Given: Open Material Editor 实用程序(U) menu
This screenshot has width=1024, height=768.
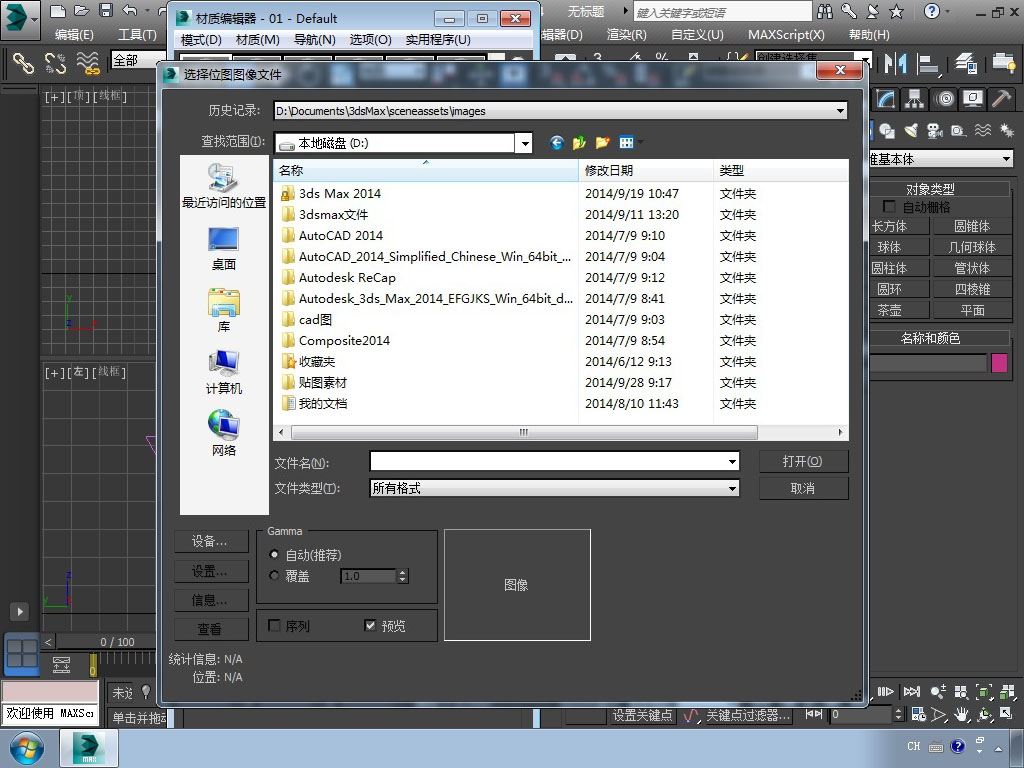Looking at the screenshot, I should pos(438,40).
